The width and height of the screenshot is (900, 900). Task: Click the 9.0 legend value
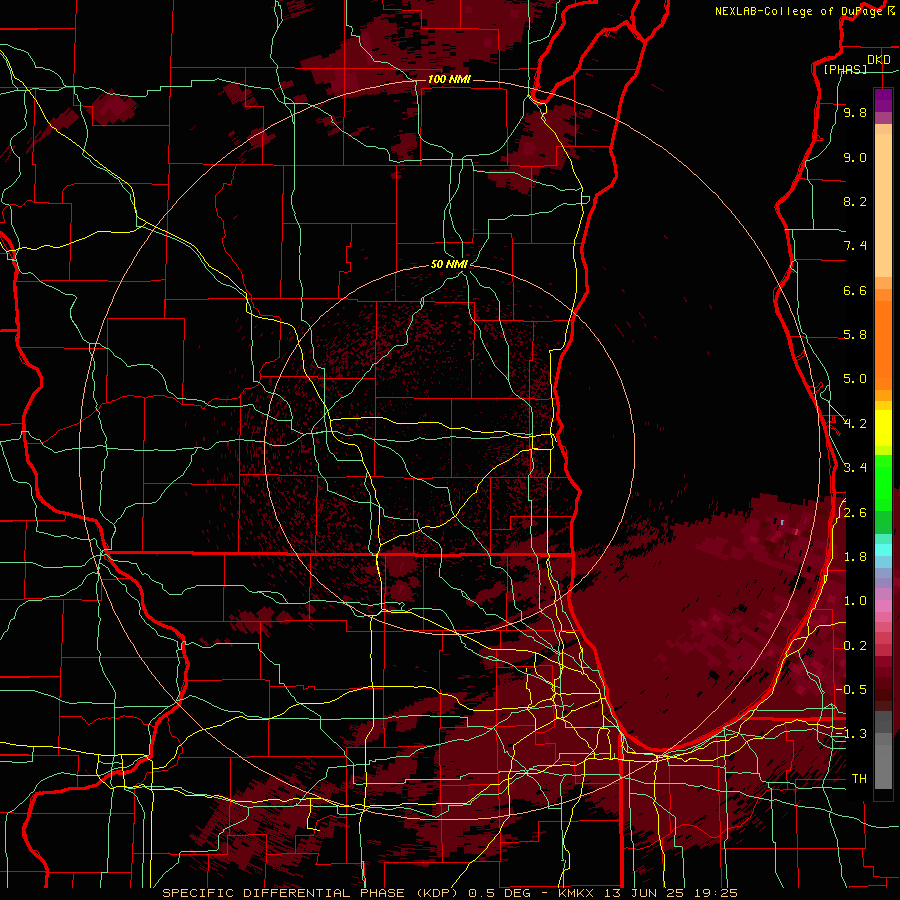click(855, 157)
